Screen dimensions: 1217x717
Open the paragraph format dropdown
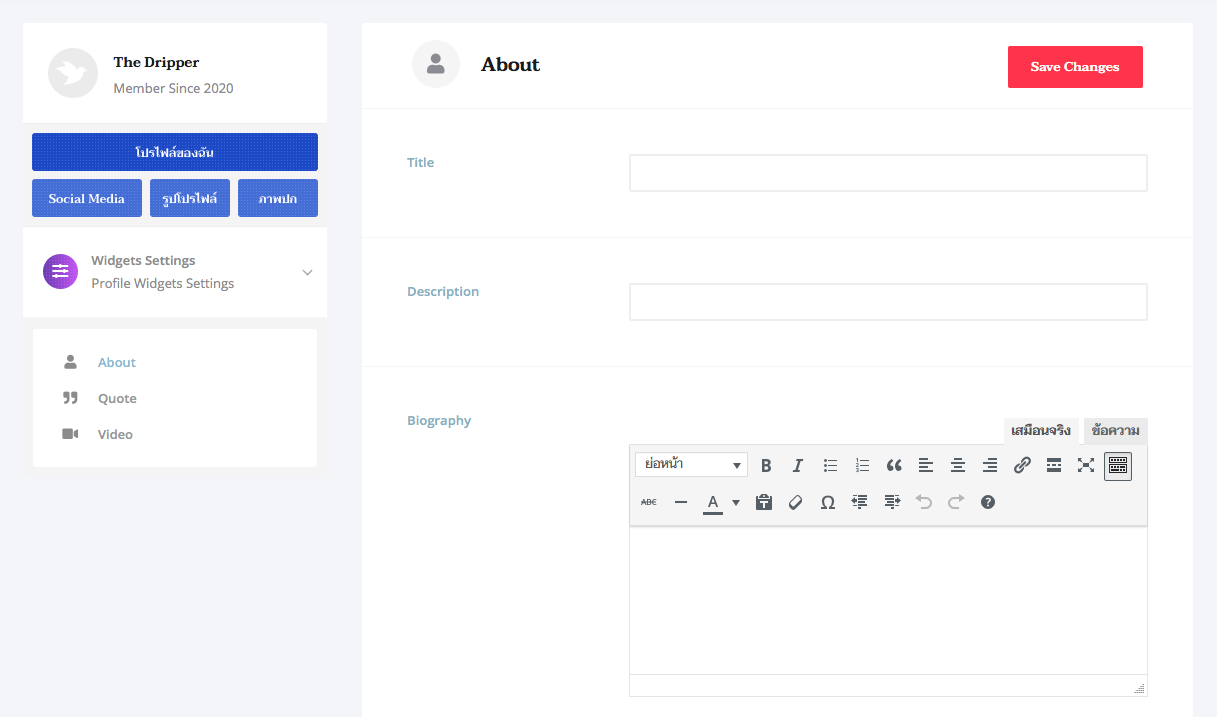tap(691, 465)
